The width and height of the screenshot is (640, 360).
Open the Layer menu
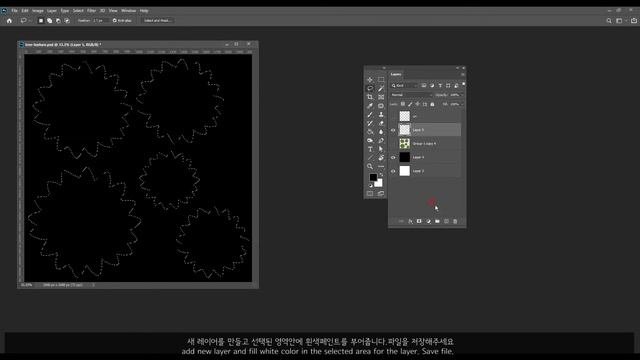tap(52, 11)
